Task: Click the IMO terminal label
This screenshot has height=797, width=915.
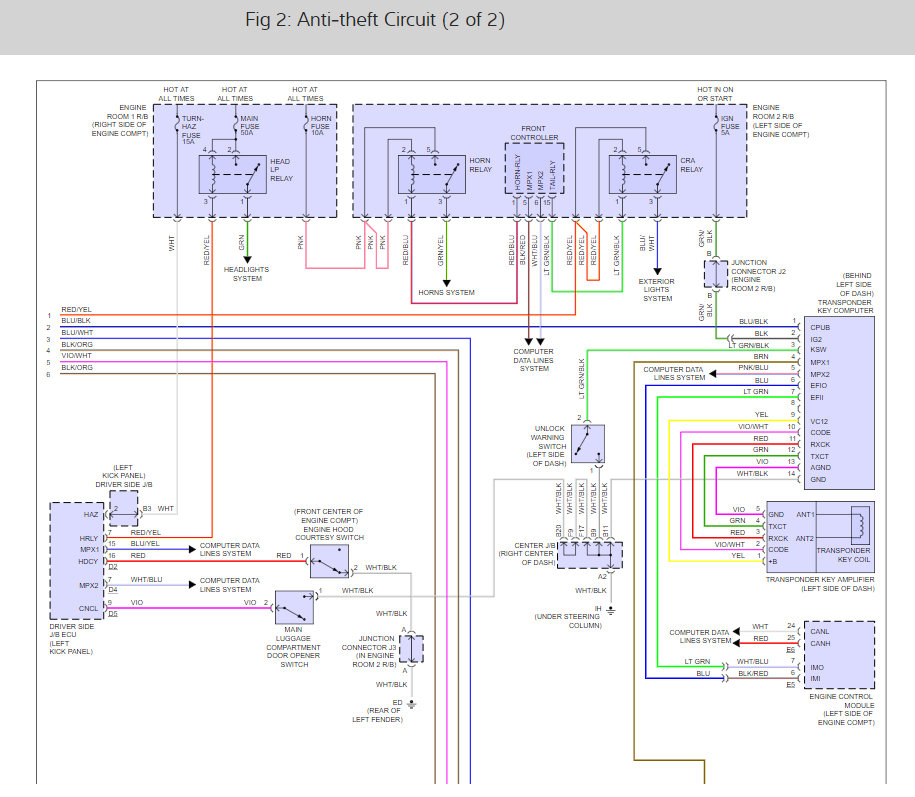Action: click(817, 667)
